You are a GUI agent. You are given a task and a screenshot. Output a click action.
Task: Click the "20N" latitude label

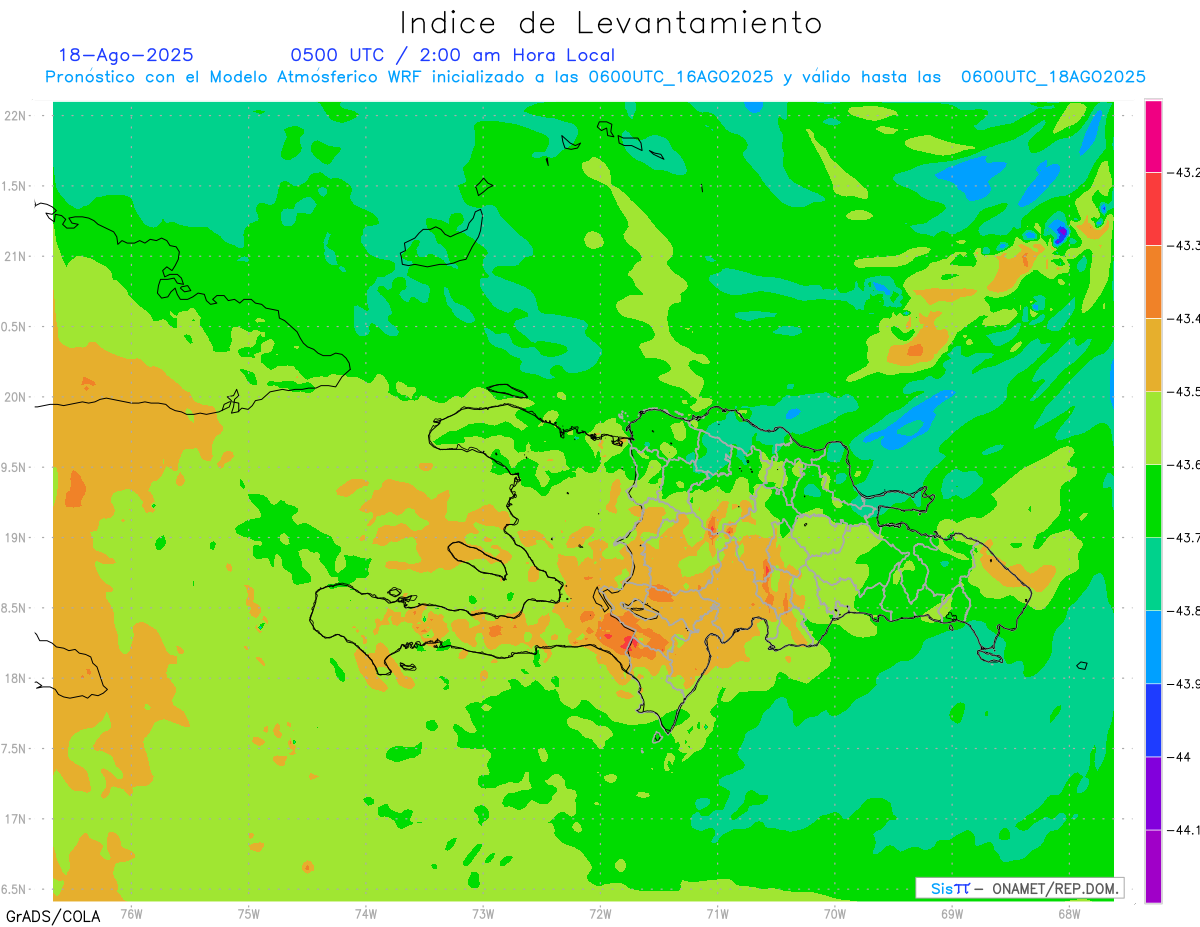click(x=17, y=397)
